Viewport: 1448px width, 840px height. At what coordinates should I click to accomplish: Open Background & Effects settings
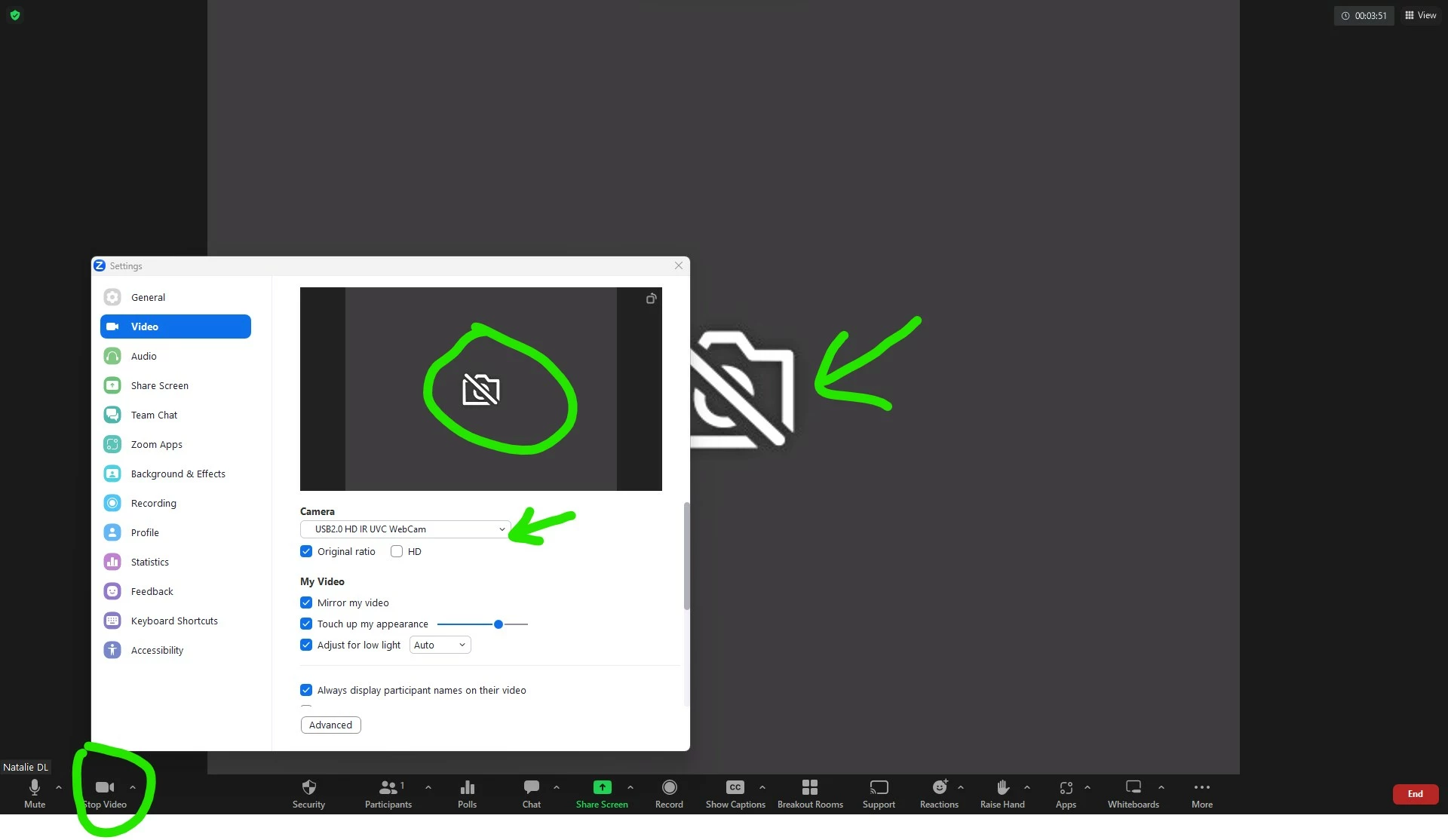(x=178, y=474)
